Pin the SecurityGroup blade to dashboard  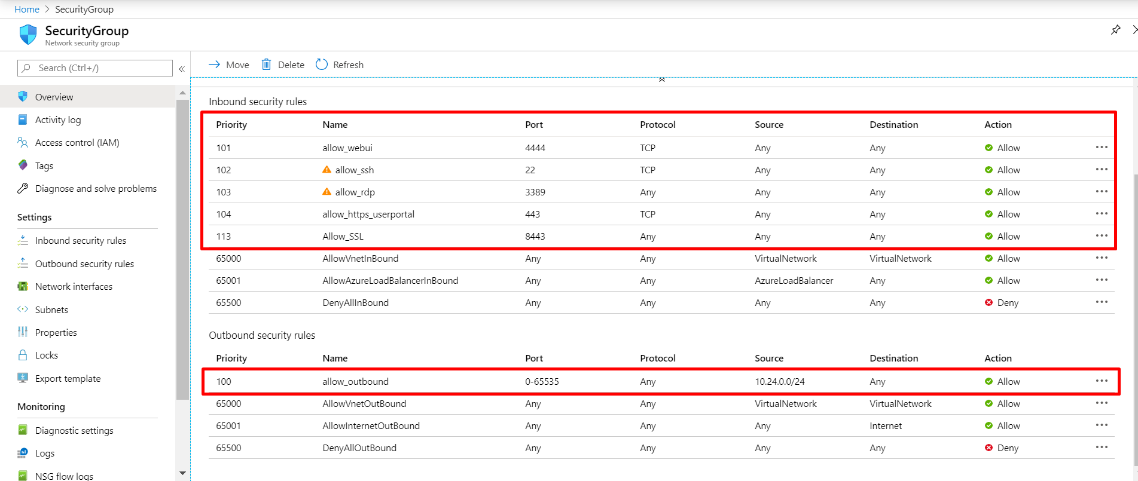pyautogui.click(x=1116, y=30)
